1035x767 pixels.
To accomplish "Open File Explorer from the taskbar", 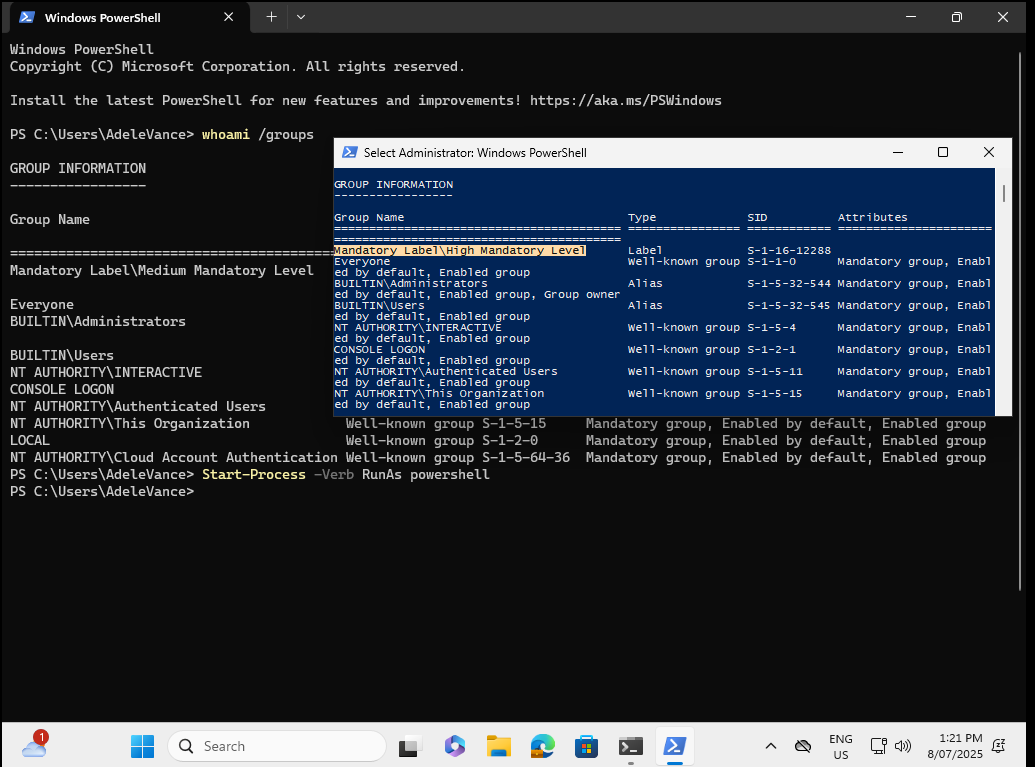I will click(x=499, y=746).
